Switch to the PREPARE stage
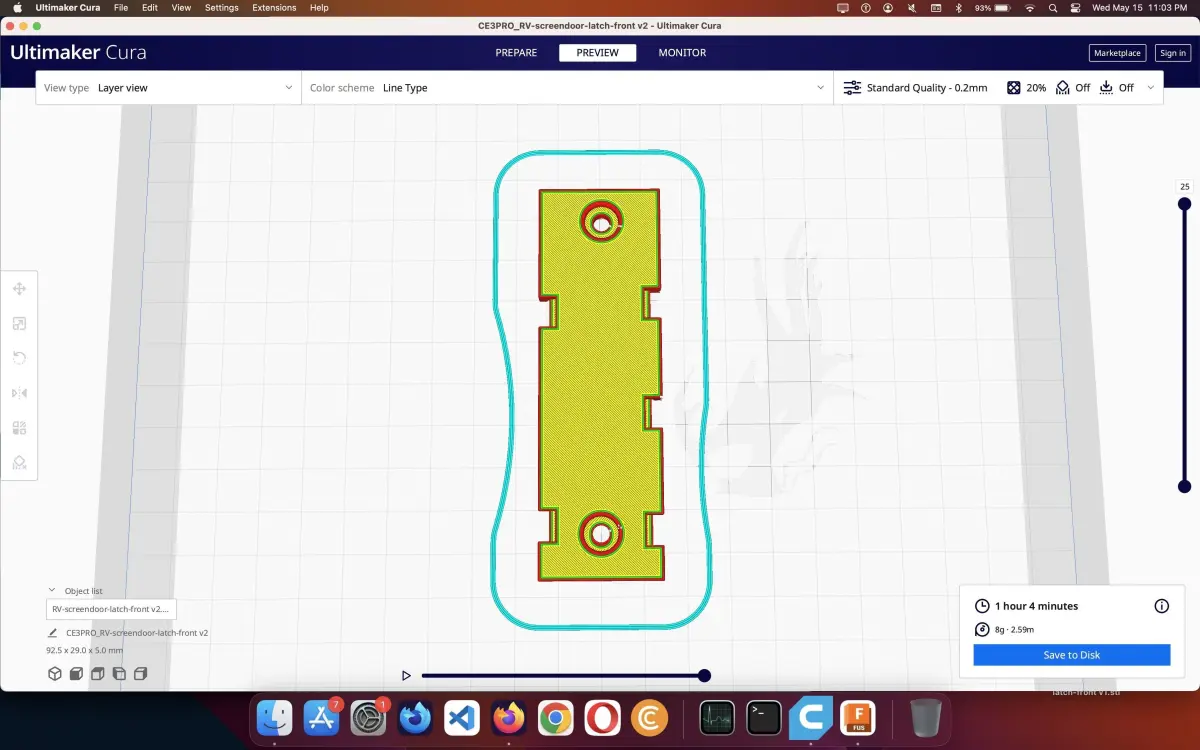 point(516,53)
